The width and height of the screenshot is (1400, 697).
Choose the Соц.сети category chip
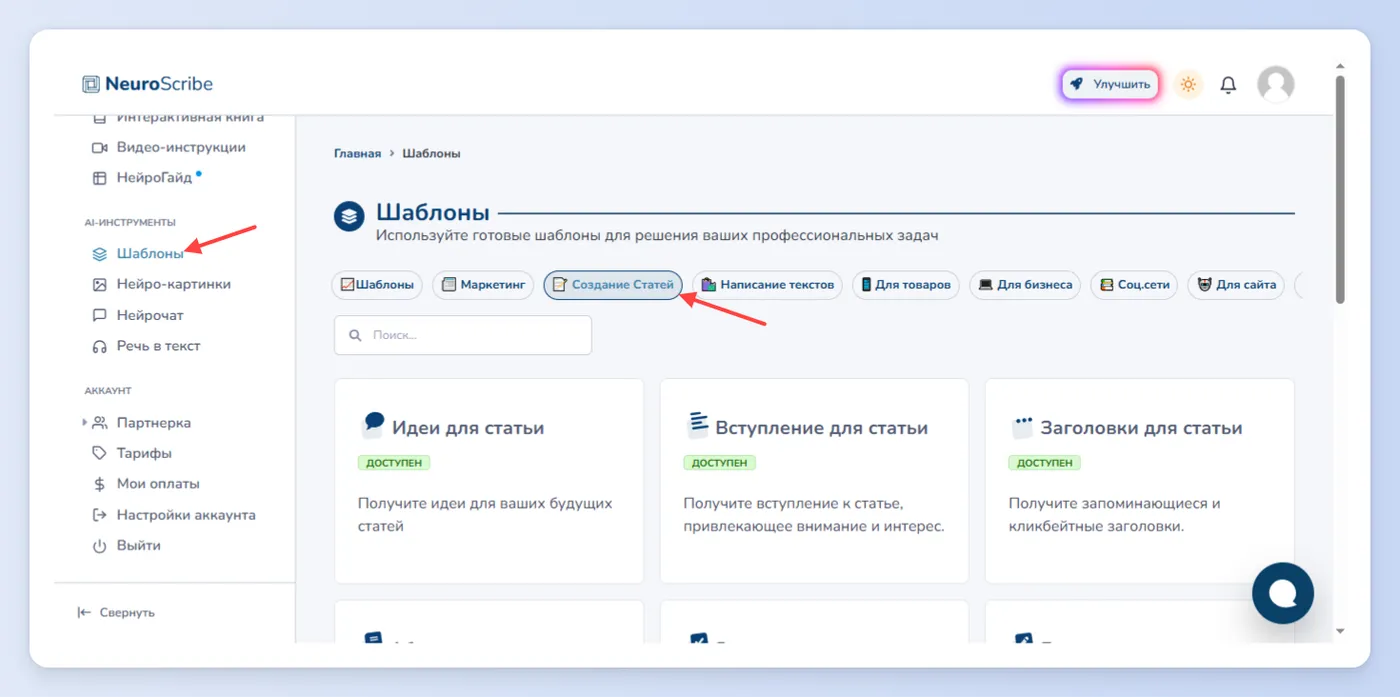click(1134, 285)
